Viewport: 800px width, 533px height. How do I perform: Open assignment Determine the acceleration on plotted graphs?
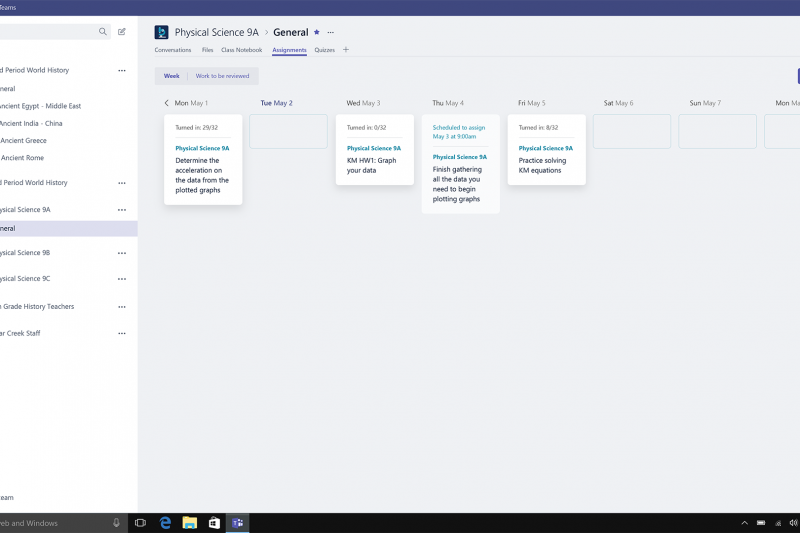click(x=203, y=160)
